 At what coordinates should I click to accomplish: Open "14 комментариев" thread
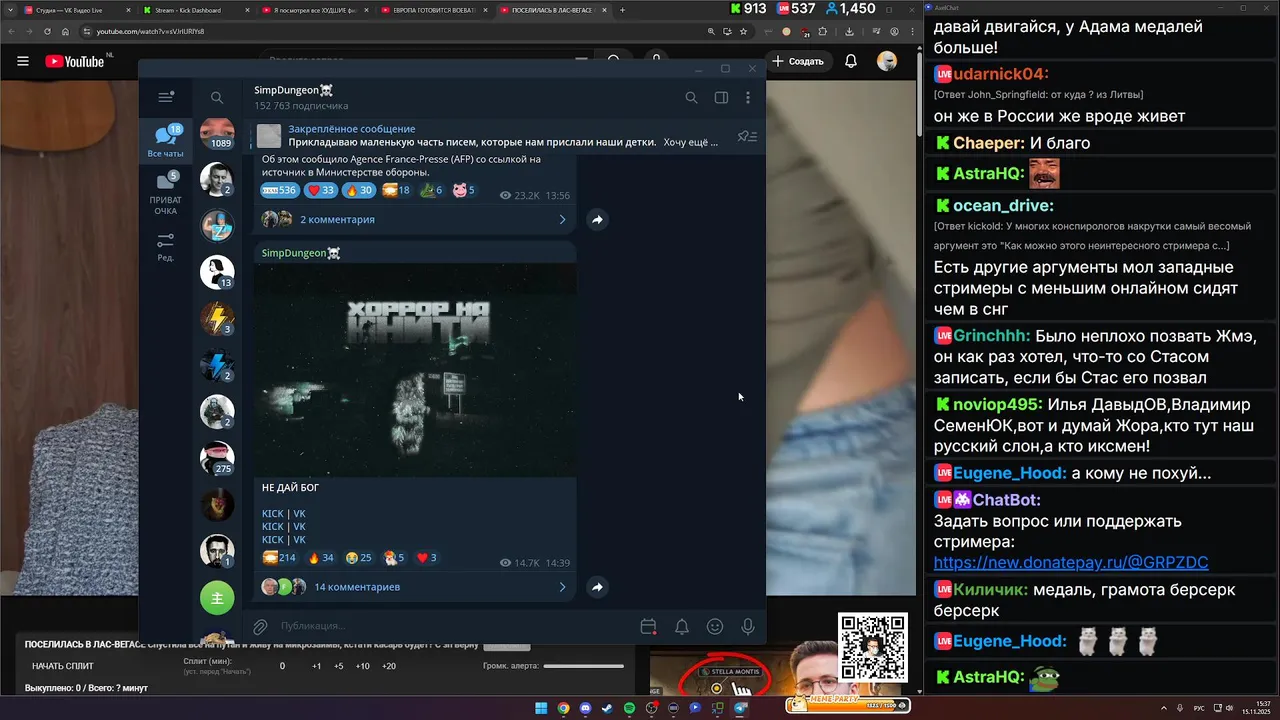click(x=414, y=586)
